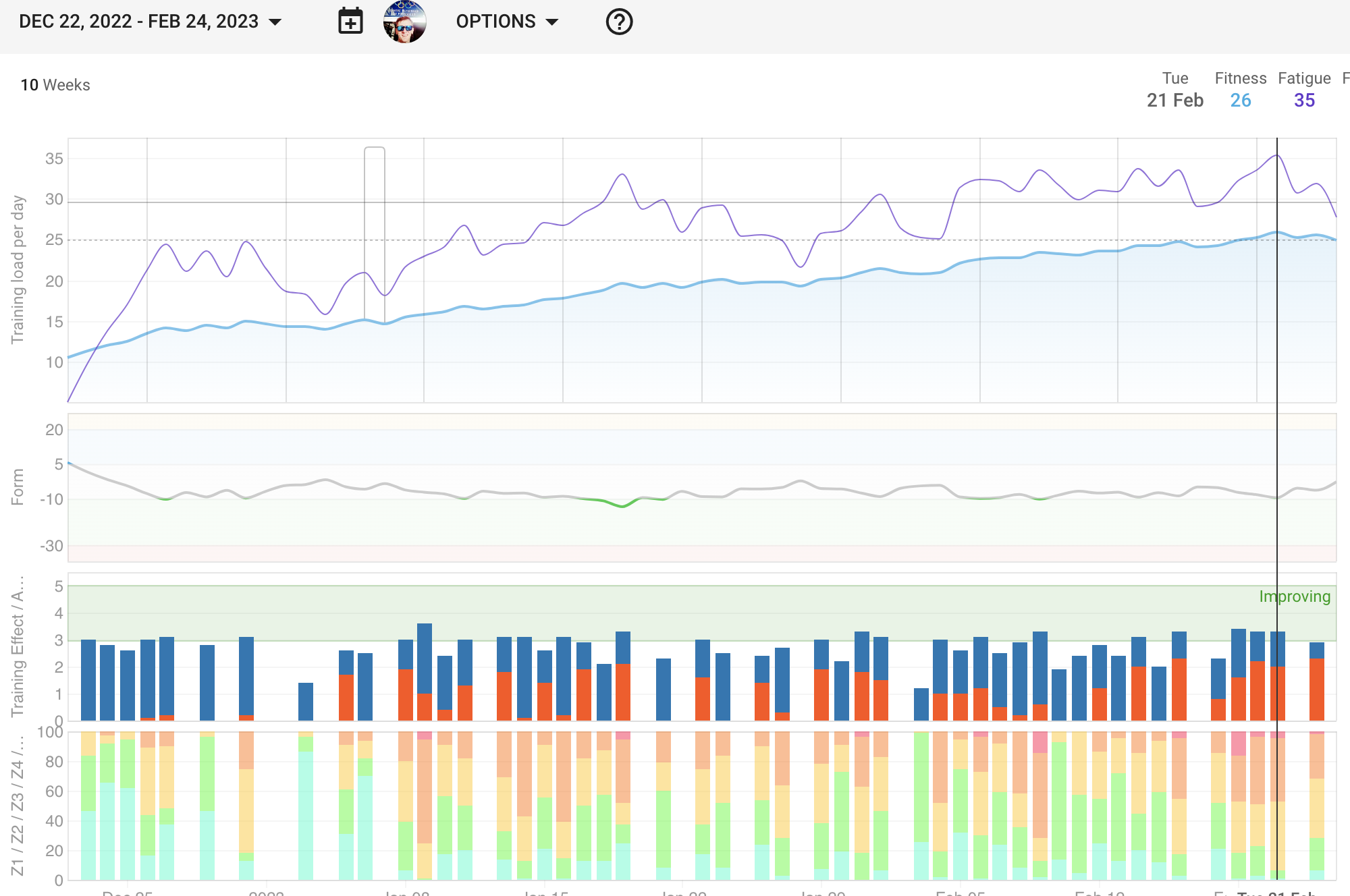Click the 'Form' axis label
This screenshot has height=896, width=1350.
(18, 487)
